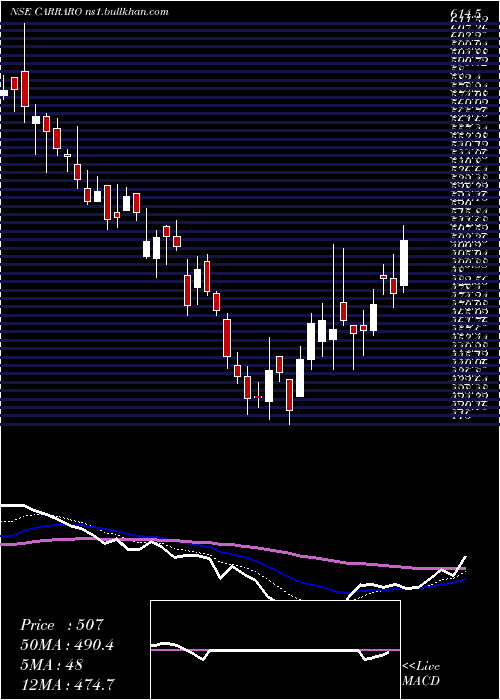Click the NSE CARRARO ns1.bullkhan.com chart title

[x=89, y=12]
